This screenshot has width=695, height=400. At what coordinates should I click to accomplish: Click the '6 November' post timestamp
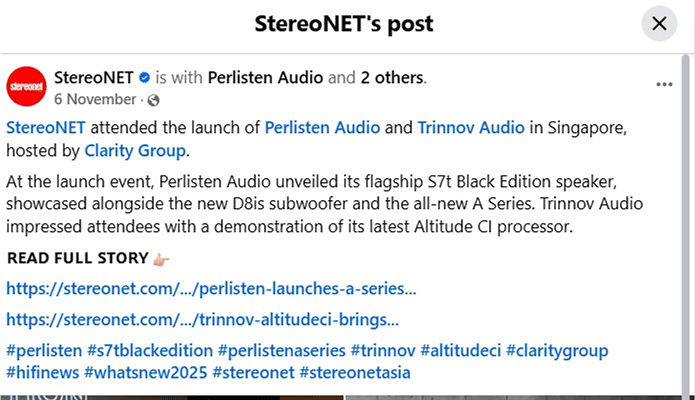click(97, 99)
